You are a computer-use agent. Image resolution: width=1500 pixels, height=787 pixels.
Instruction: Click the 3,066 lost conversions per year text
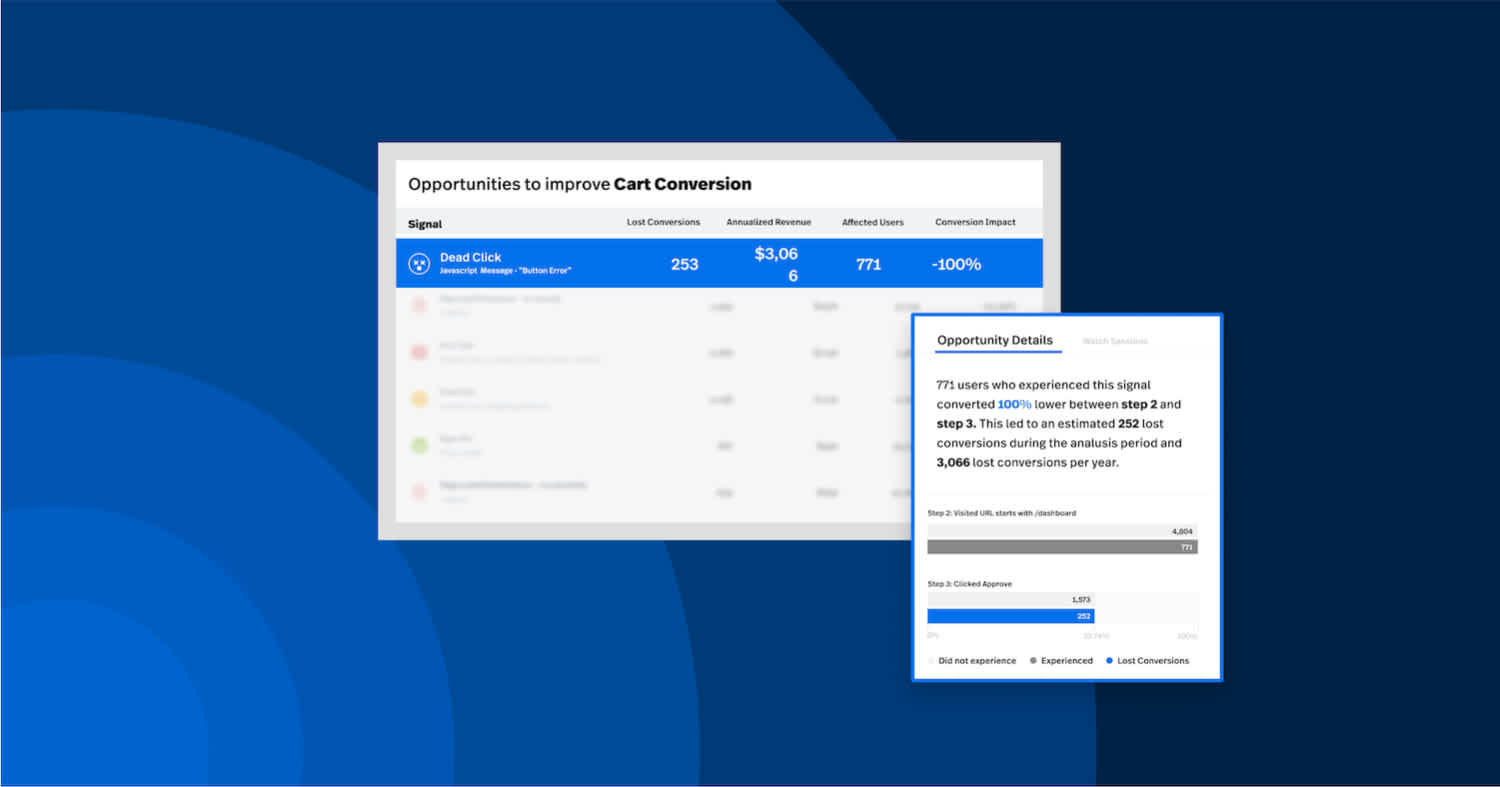pyautogui.click(x=1029, y=463)
